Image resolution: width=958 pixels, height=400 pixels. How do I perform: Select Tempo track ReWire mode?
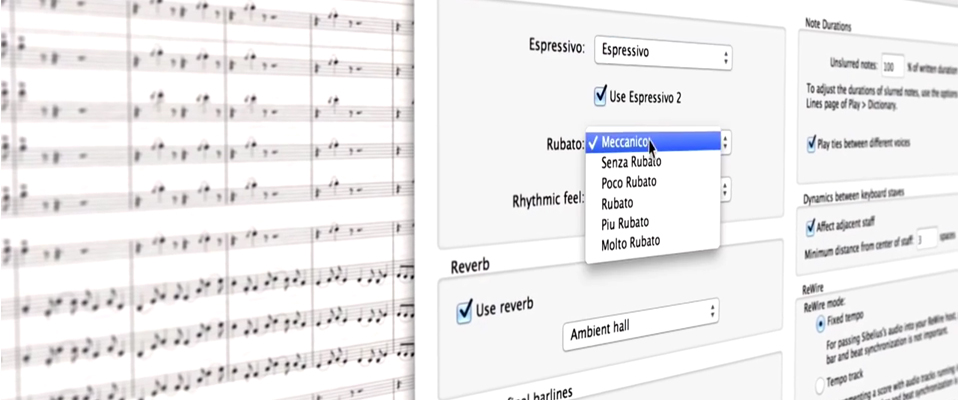821,385
